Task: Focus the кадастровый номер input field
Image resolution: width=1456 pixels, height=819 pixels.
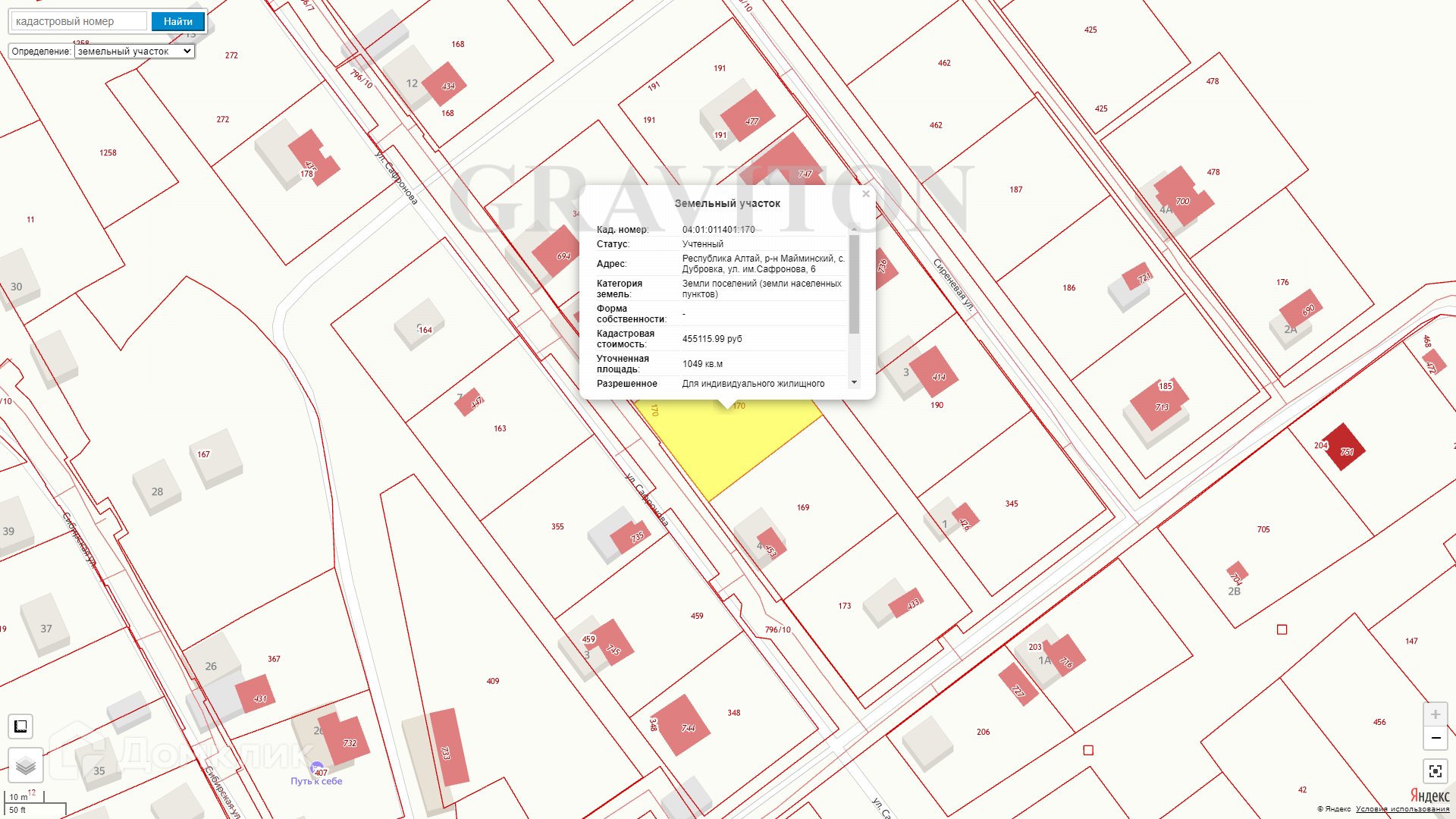Action: point(80,21)
